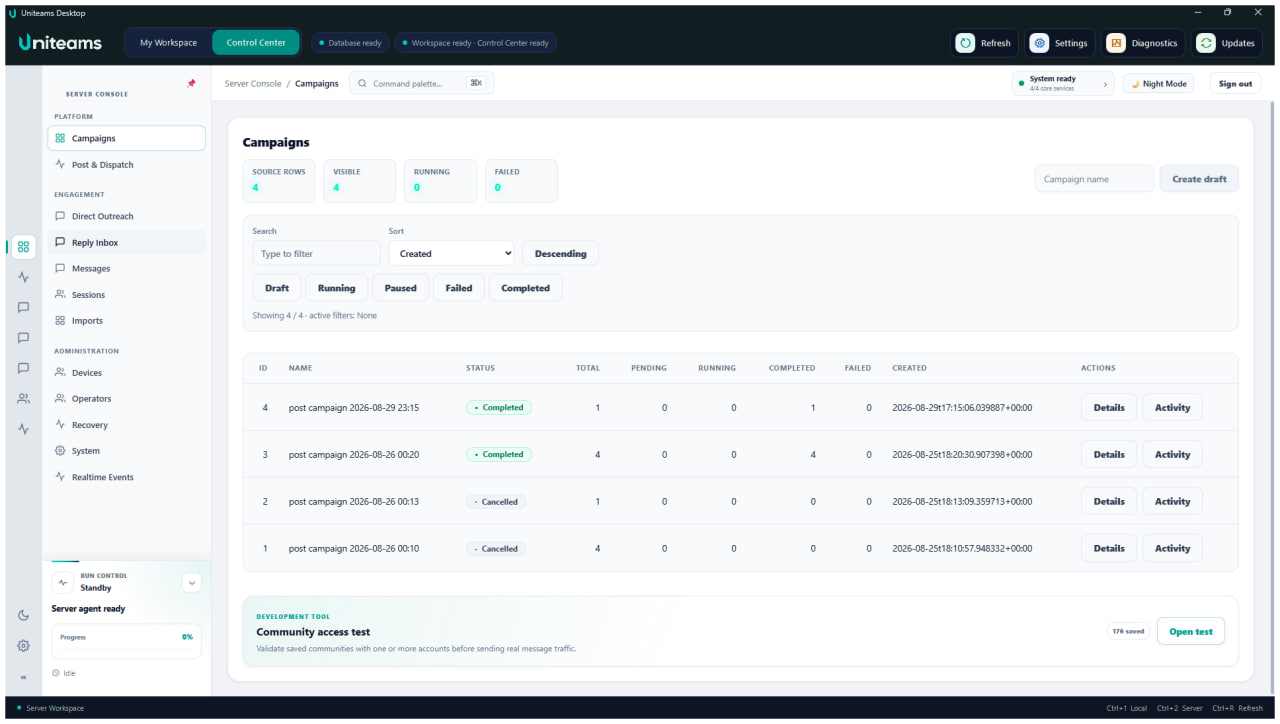Open Campaigns in the Platform section
Screen dimensions: 1280x724
(126, 139)
